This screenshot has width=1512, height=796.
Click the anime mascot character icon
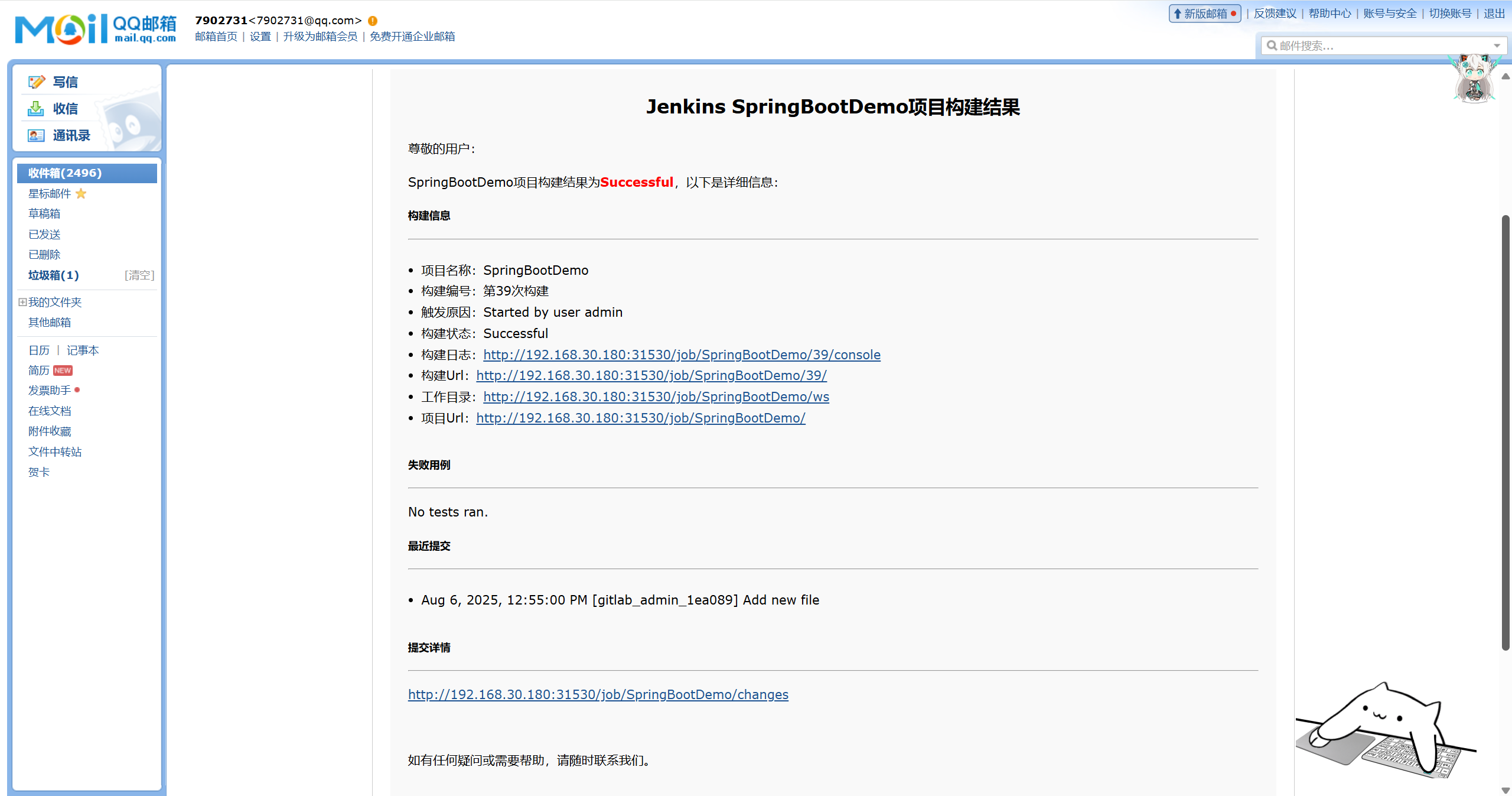click(x=1474, y=79)
